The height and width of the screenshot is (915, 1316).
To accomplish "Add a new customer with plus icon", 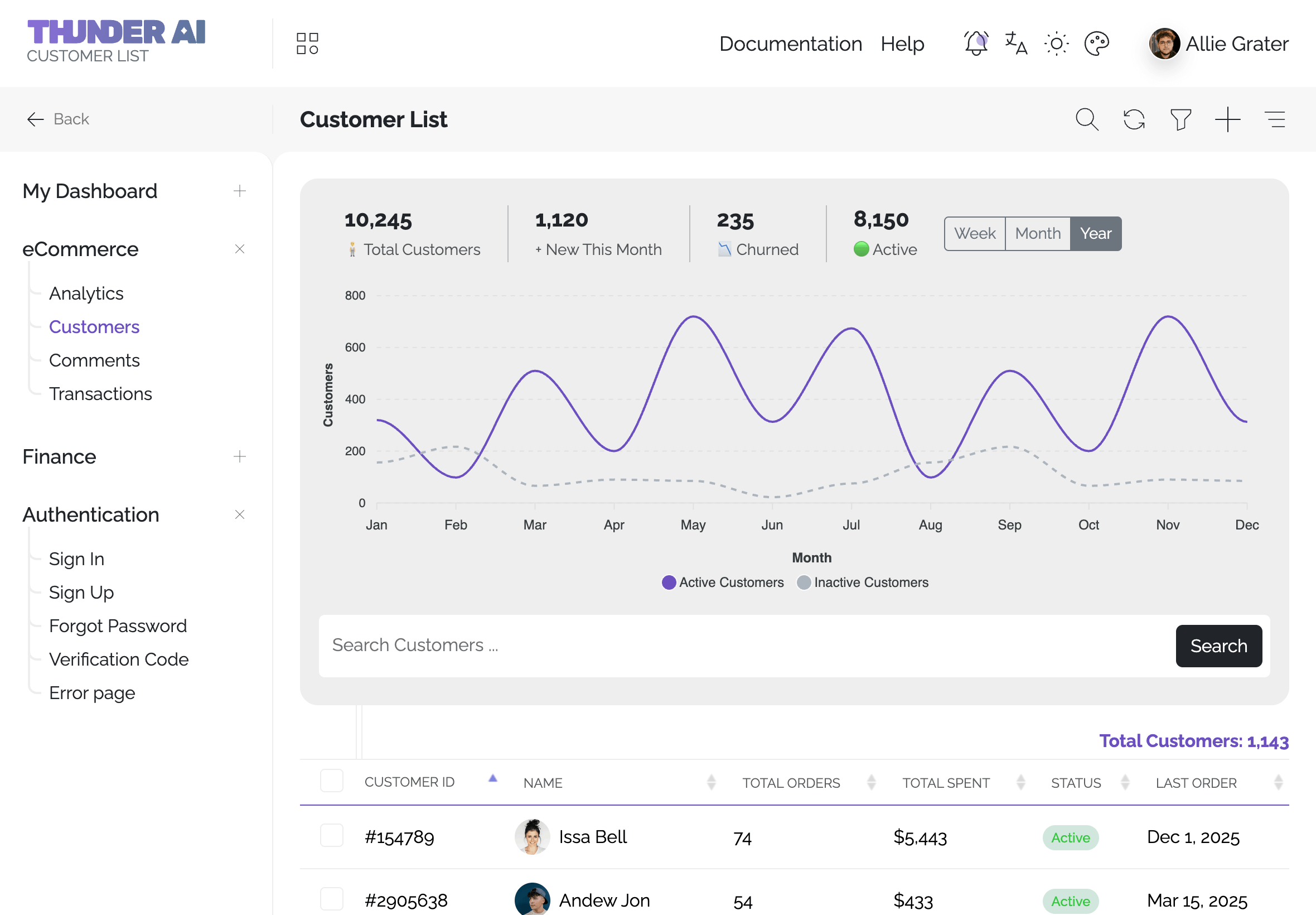I will coord(1227,119).
